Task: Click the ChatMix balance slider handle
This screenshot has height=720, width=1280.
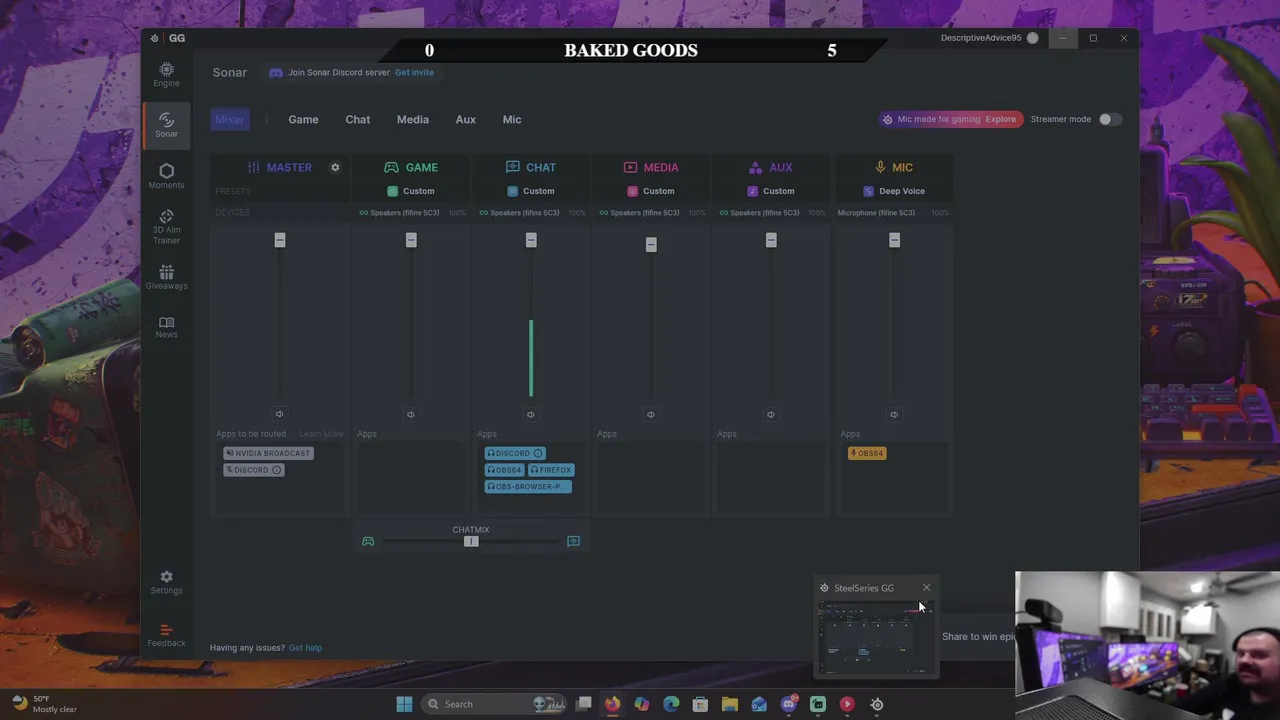Action: click(x=471, y=541)
